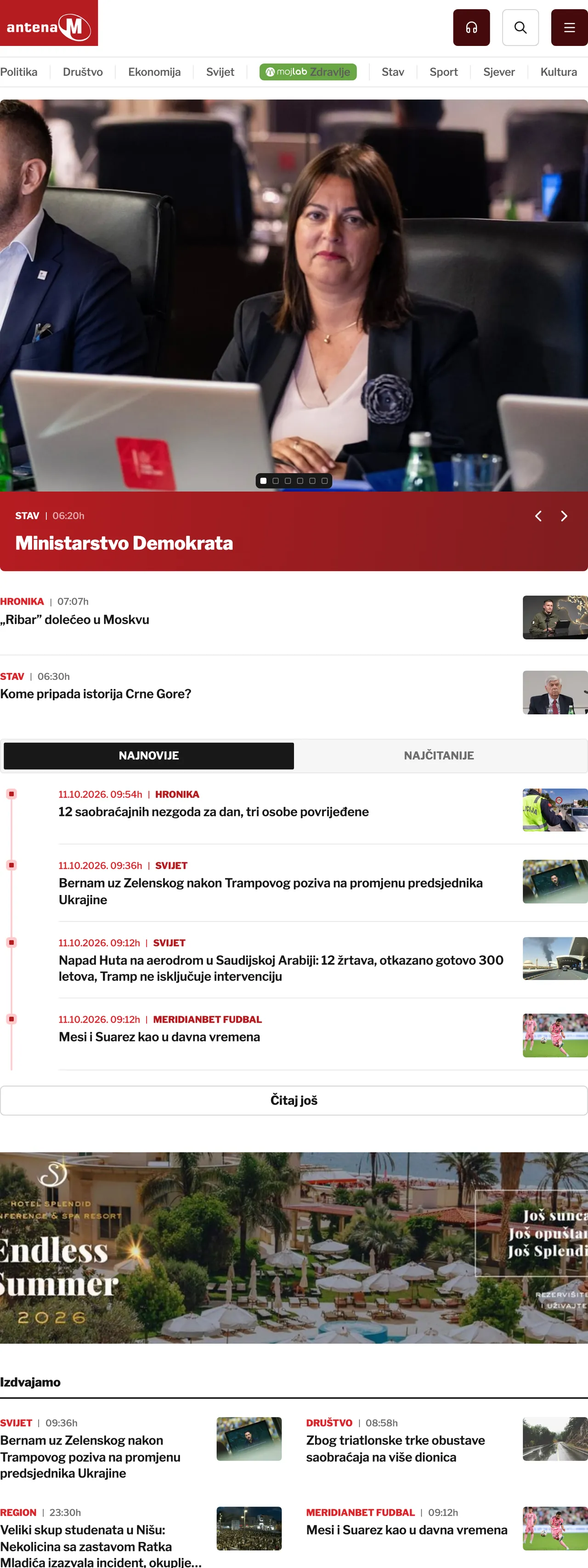Select the third carousel dot indicator
Screen dimensions: 588x1568
point(288,481)
